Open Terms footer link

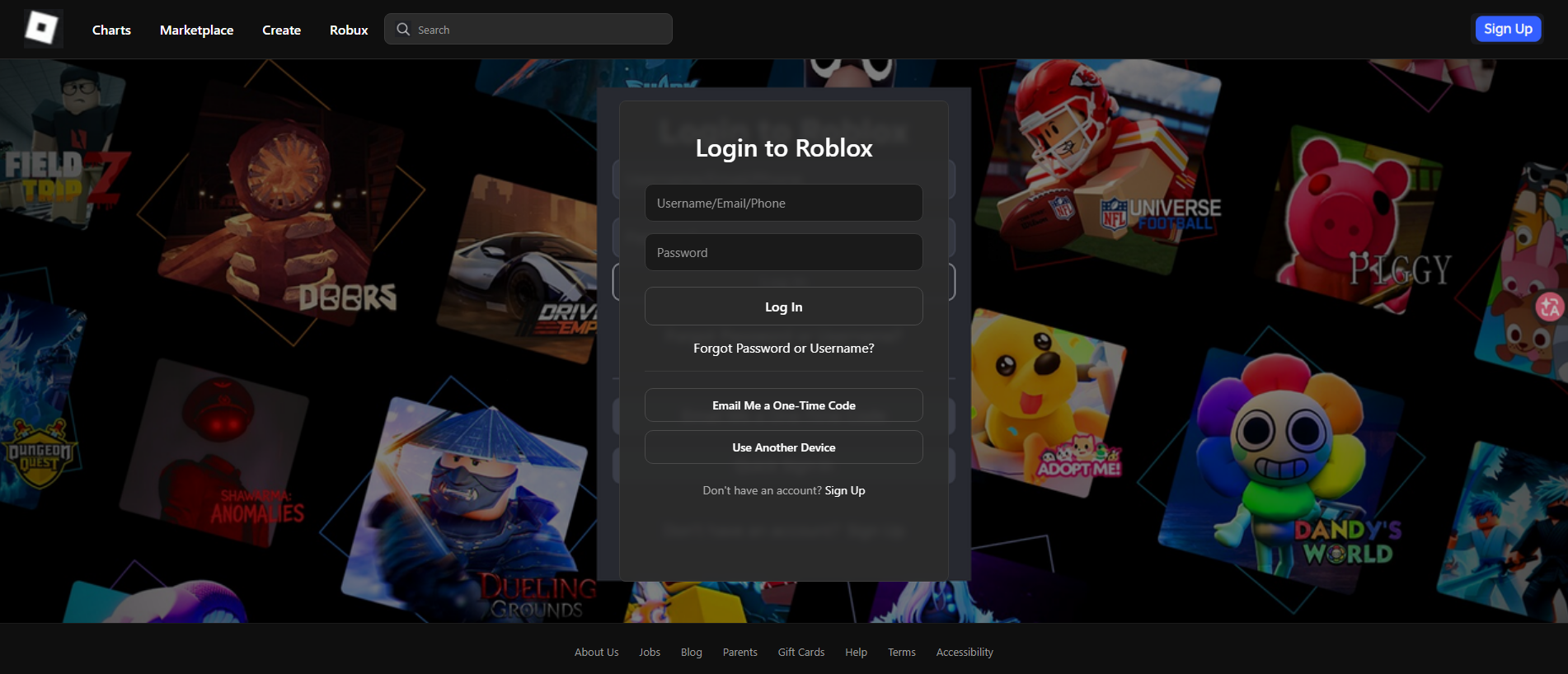click(x=901, y=652)
